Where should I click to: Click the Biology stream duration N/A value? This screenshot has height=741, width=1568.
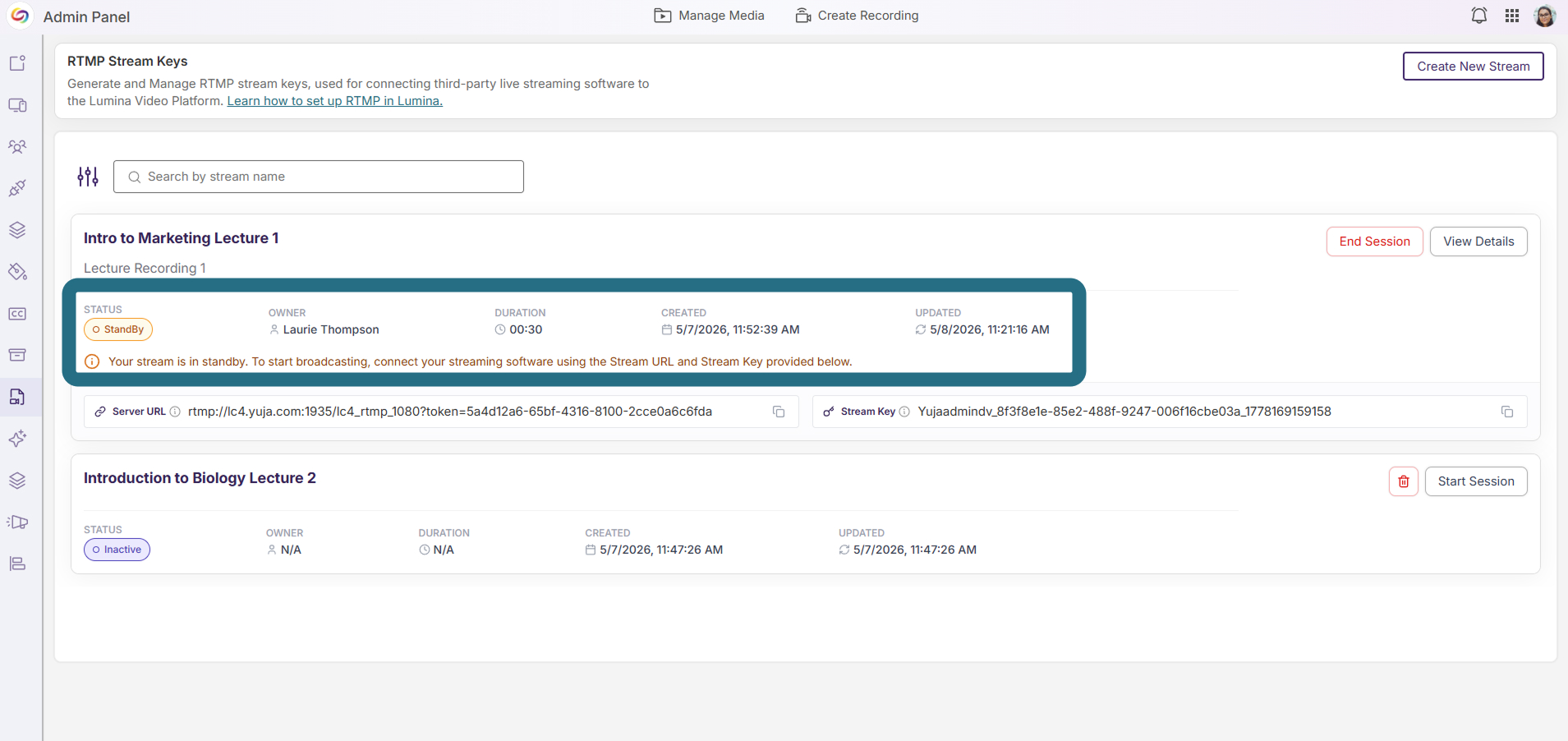pyautogui.click(x=444, y=550)
